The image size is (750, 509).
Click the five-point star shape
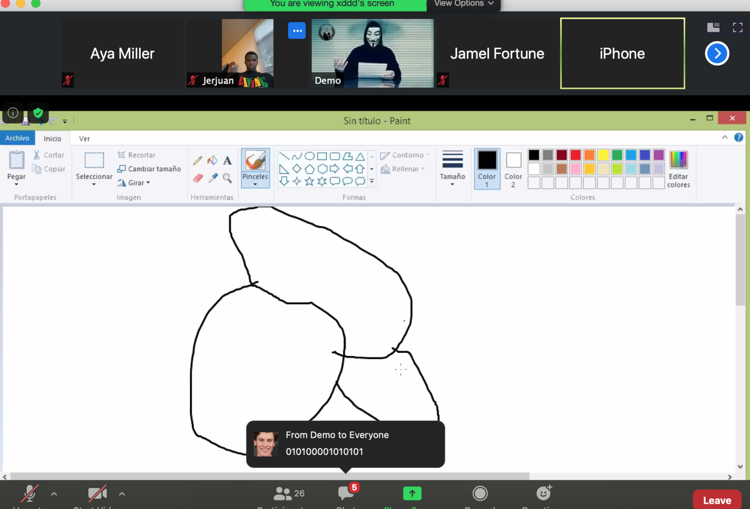[309, 181]
